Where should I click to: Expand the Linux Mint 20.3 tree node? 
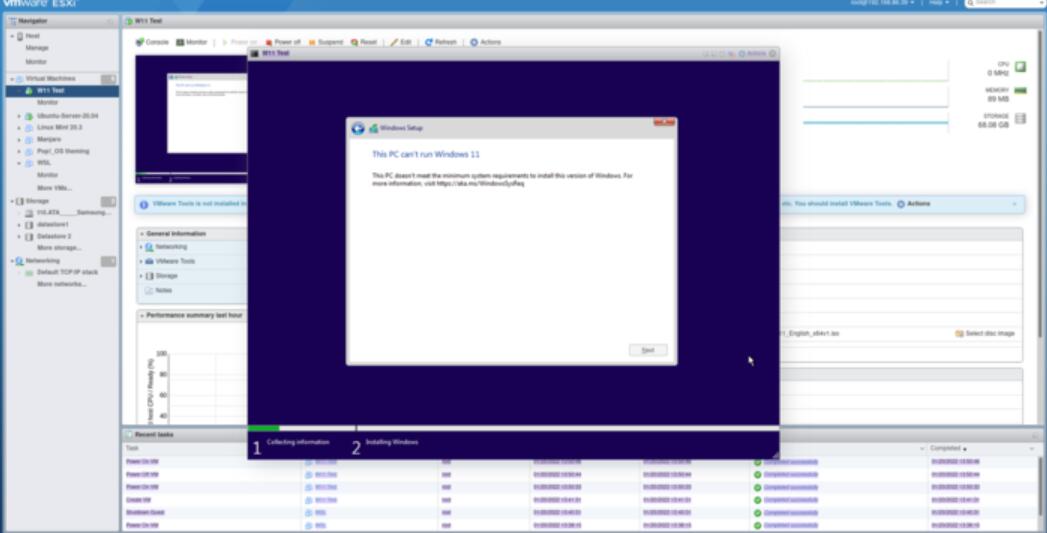tap(19, 128)
